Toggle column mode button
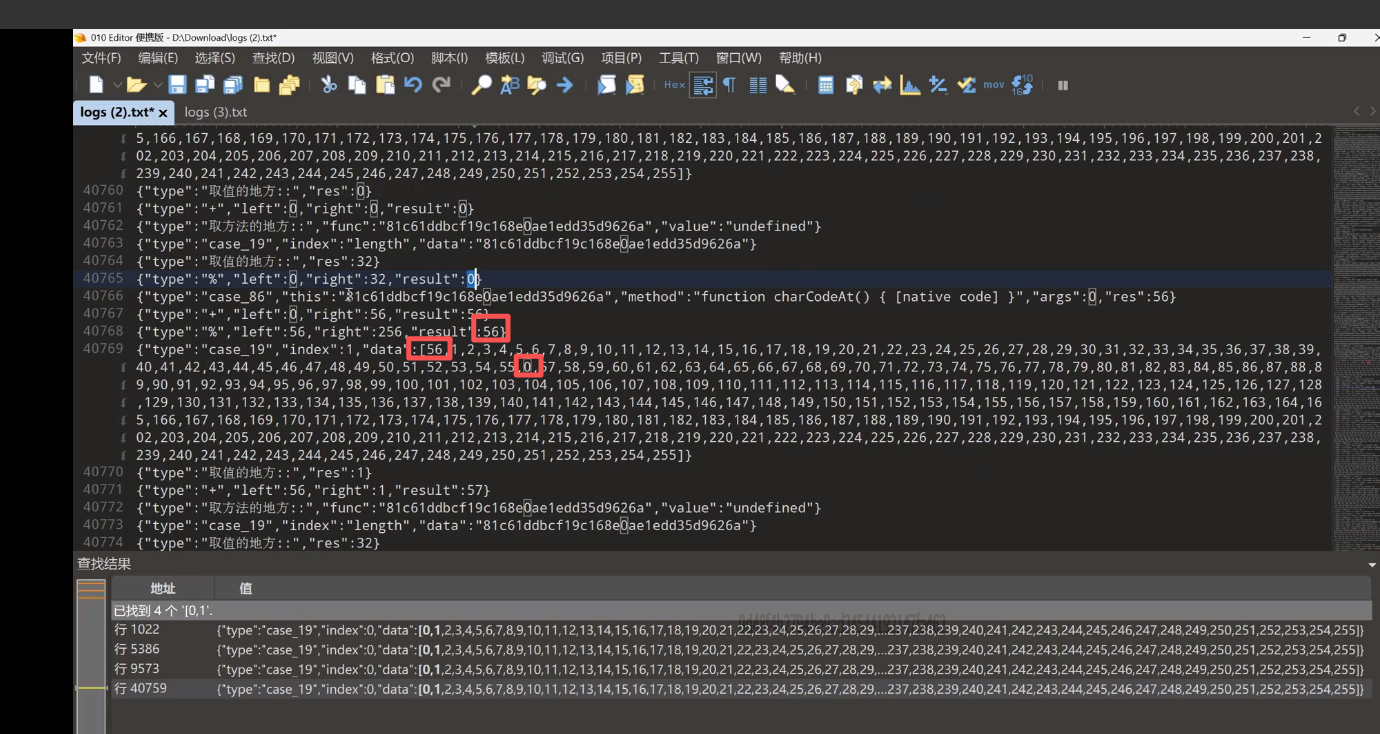 pos(758,85)
